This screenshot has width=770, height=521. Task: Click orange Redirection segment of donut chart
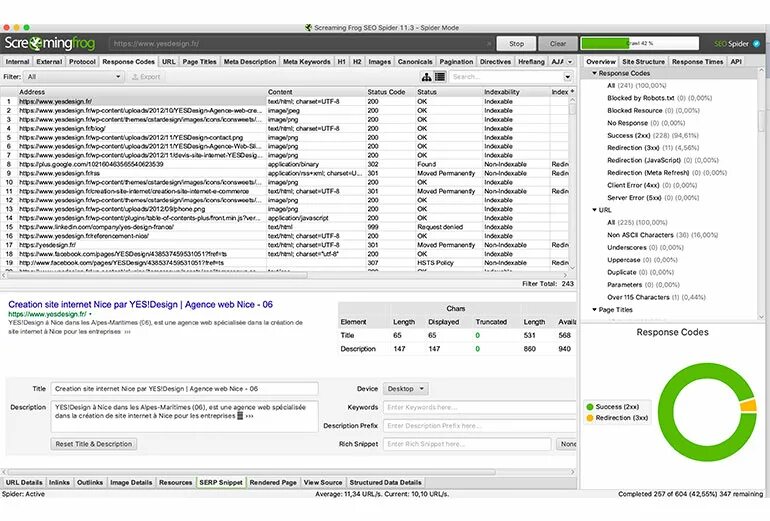tap(748, 406)
